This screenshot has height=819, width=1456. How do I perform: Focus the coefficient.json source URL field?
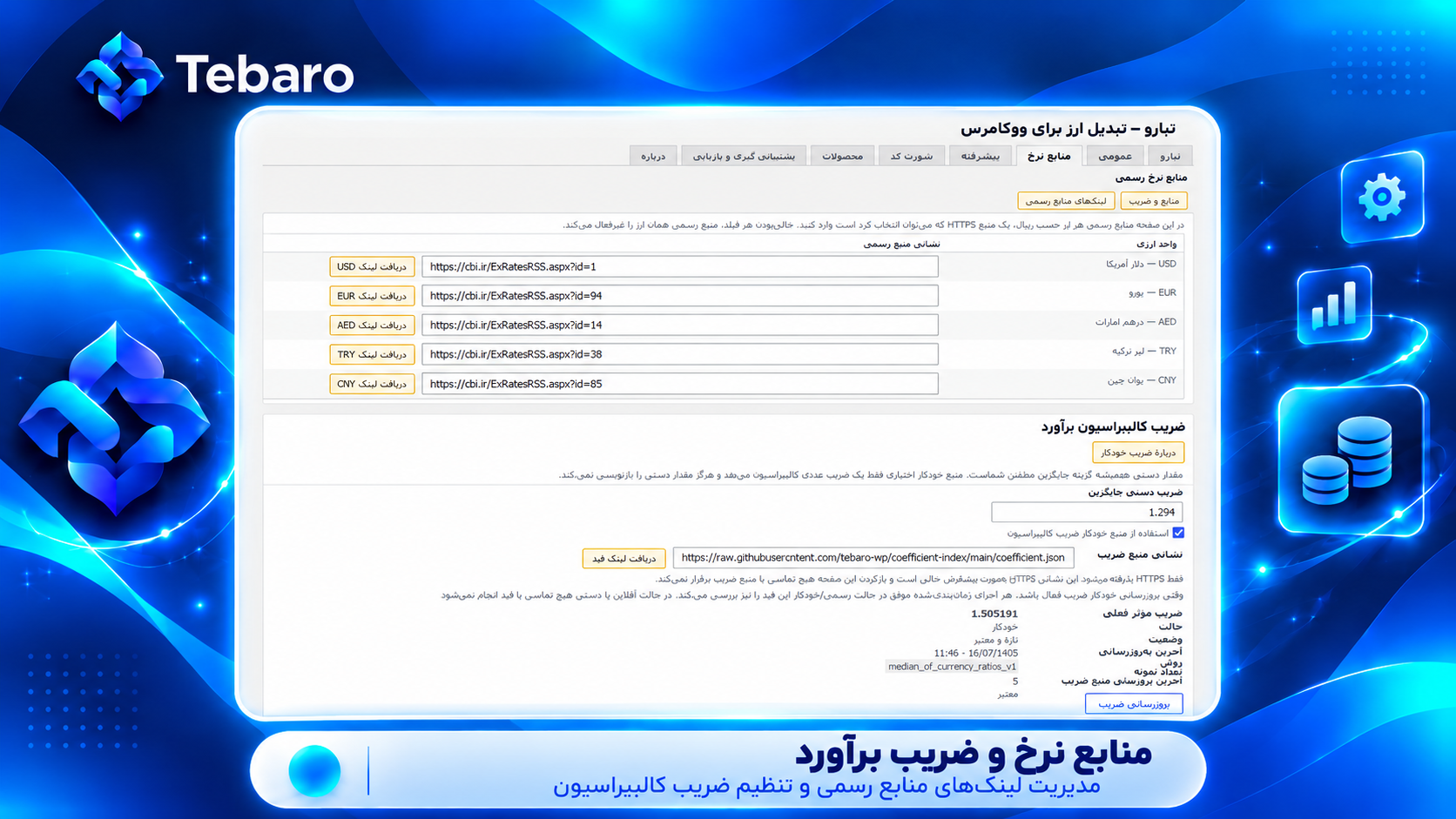pyautogui.click(x=873, y=558)
